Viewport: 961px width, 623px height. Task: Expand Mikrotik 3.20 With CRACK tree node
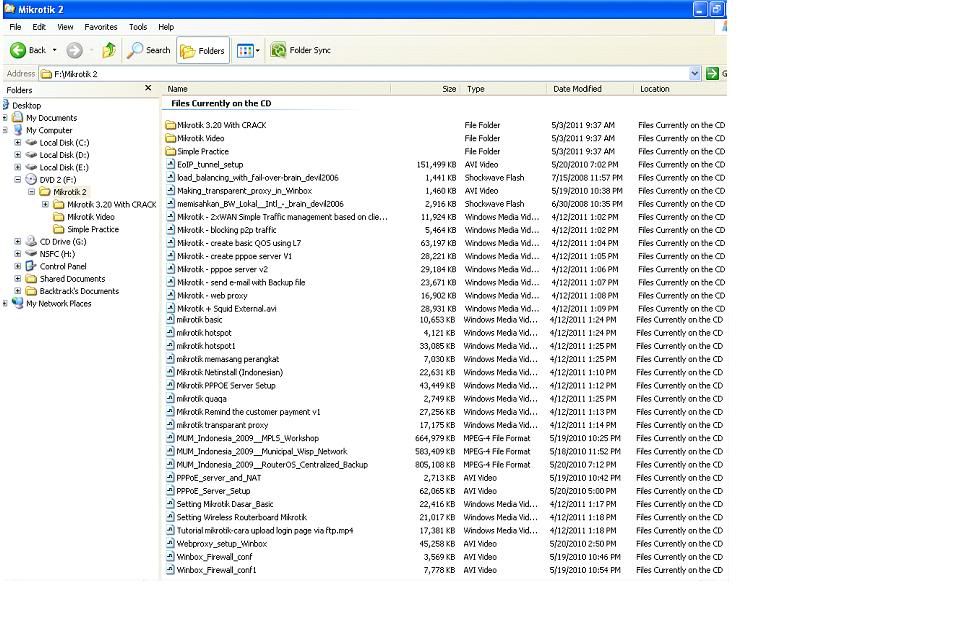[x=45, y=204]
